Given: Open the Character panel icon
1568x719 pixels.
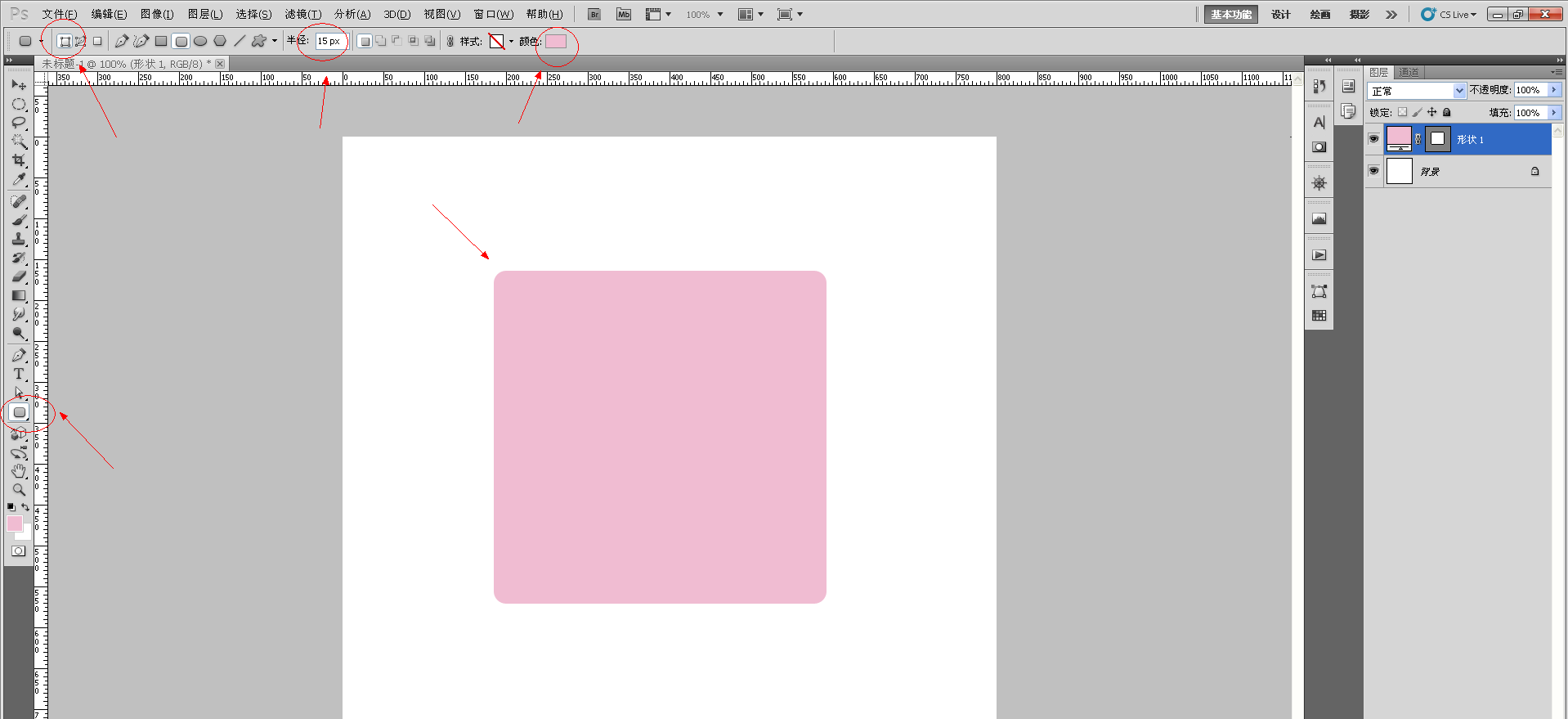Looking at the screenshot, I should 1319,123.
